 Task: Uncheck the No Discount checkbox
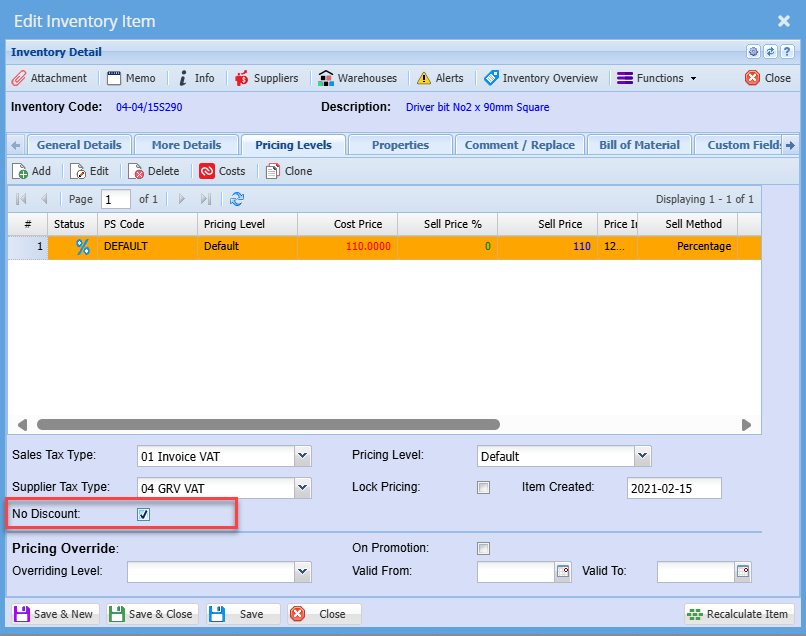143,514
